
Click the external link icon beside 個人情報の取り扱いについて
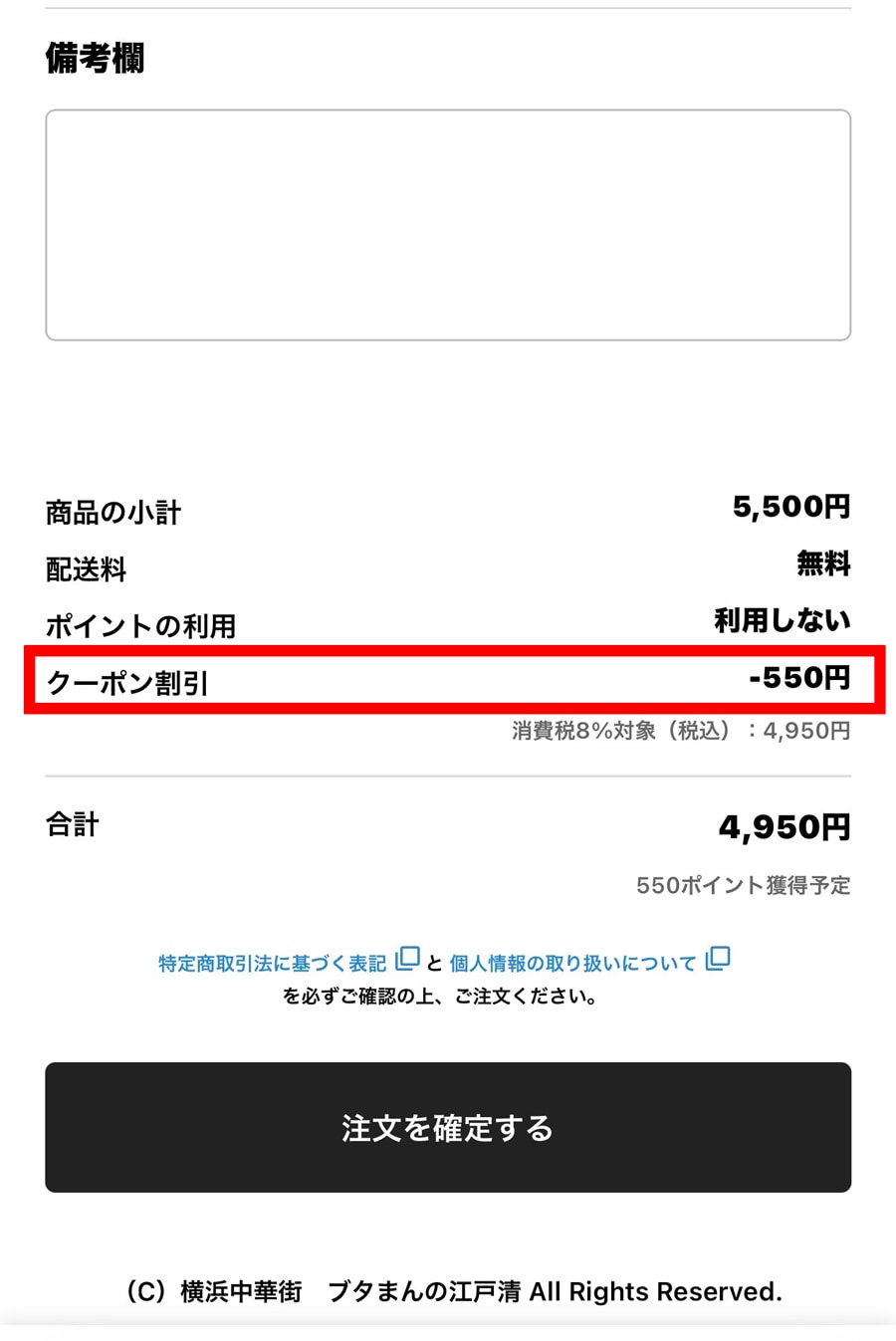(718, 957)
